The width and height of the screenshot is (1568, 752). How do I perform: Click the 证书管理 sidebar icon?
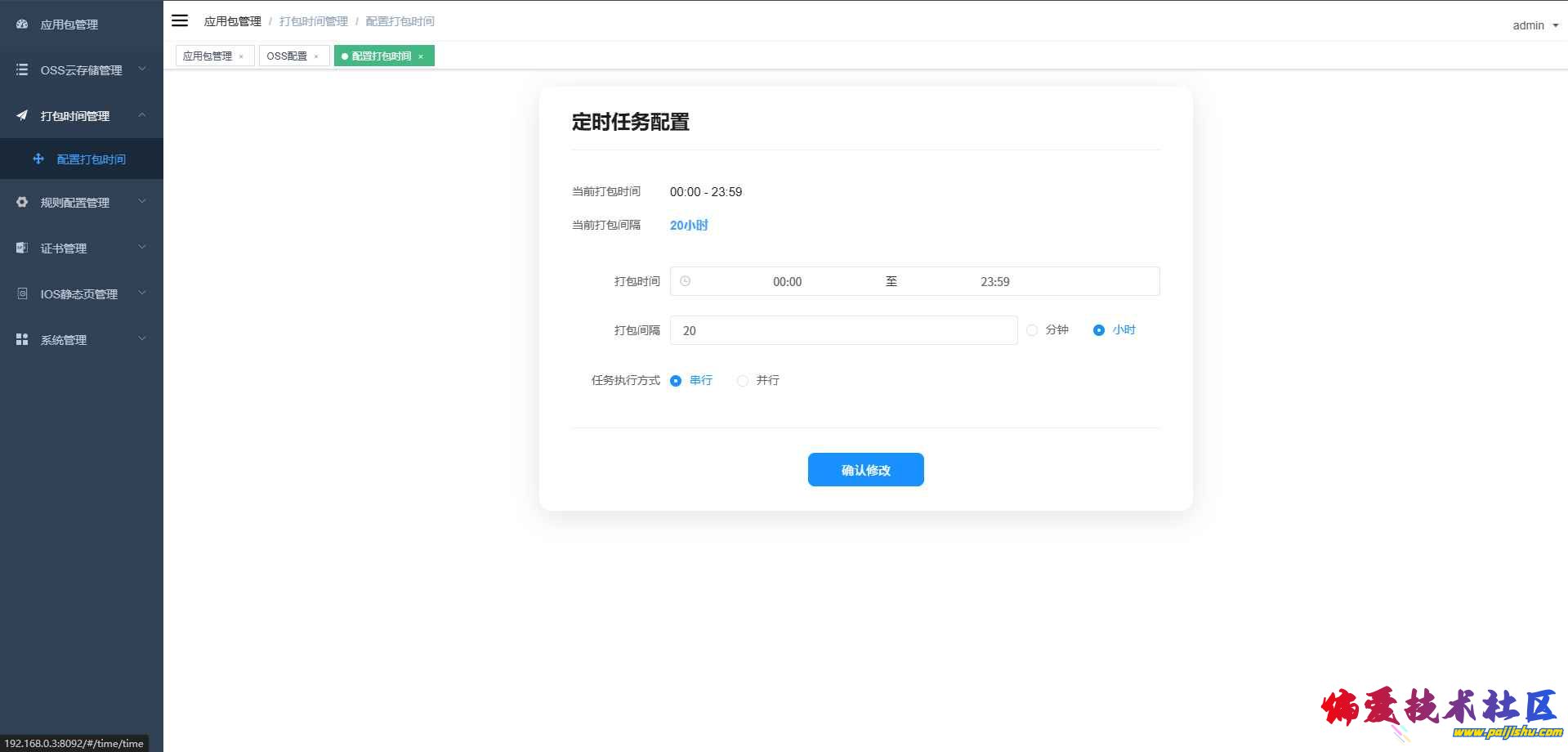coord(22,248)
